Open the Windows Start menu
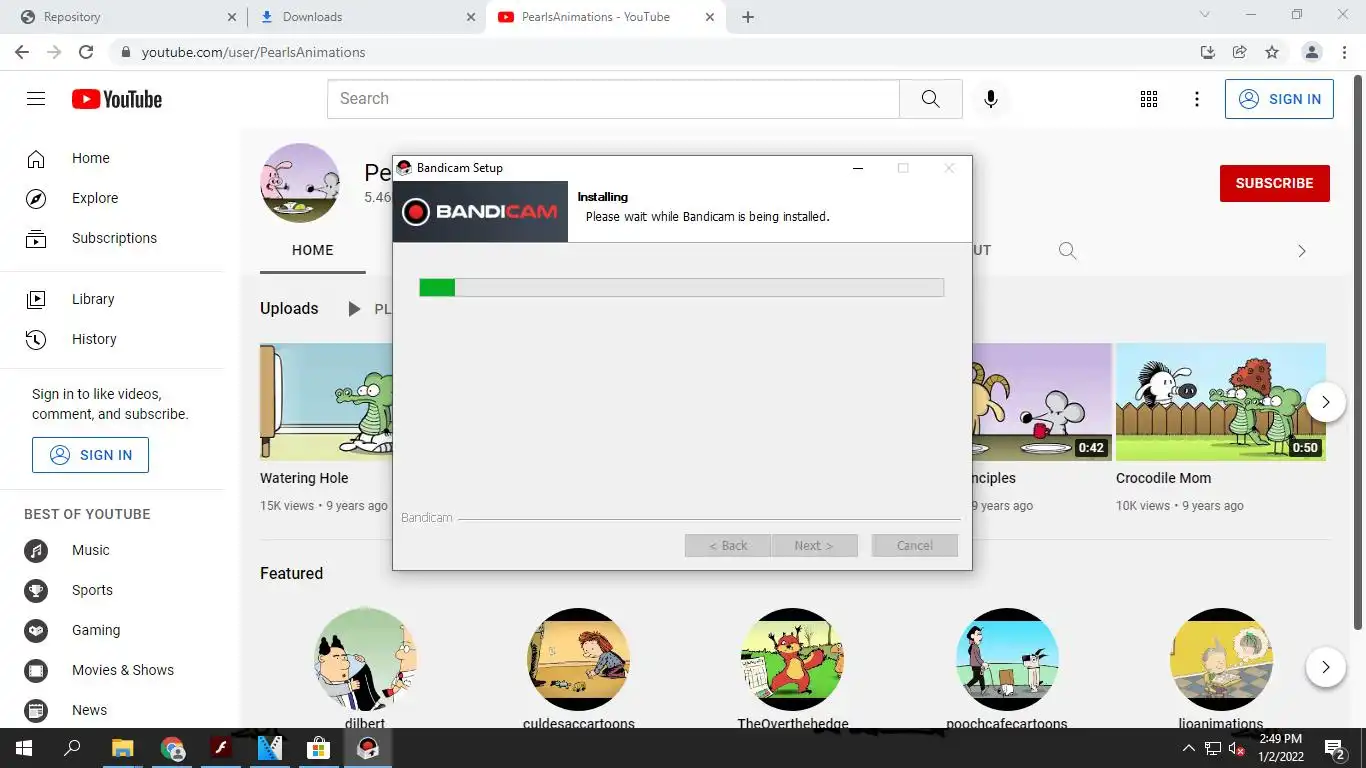The image size is (1366, 768). point(24,748)
